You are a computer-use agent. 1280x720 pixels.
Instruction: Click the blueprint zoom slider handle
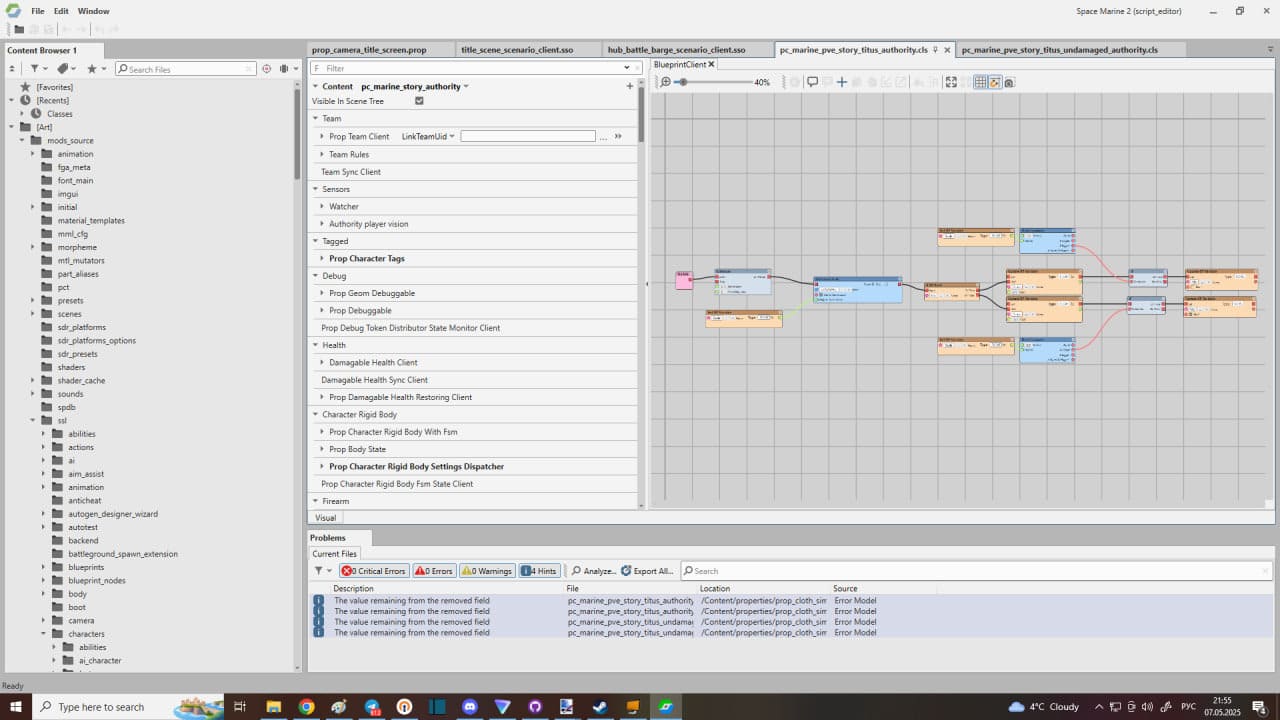683,82
